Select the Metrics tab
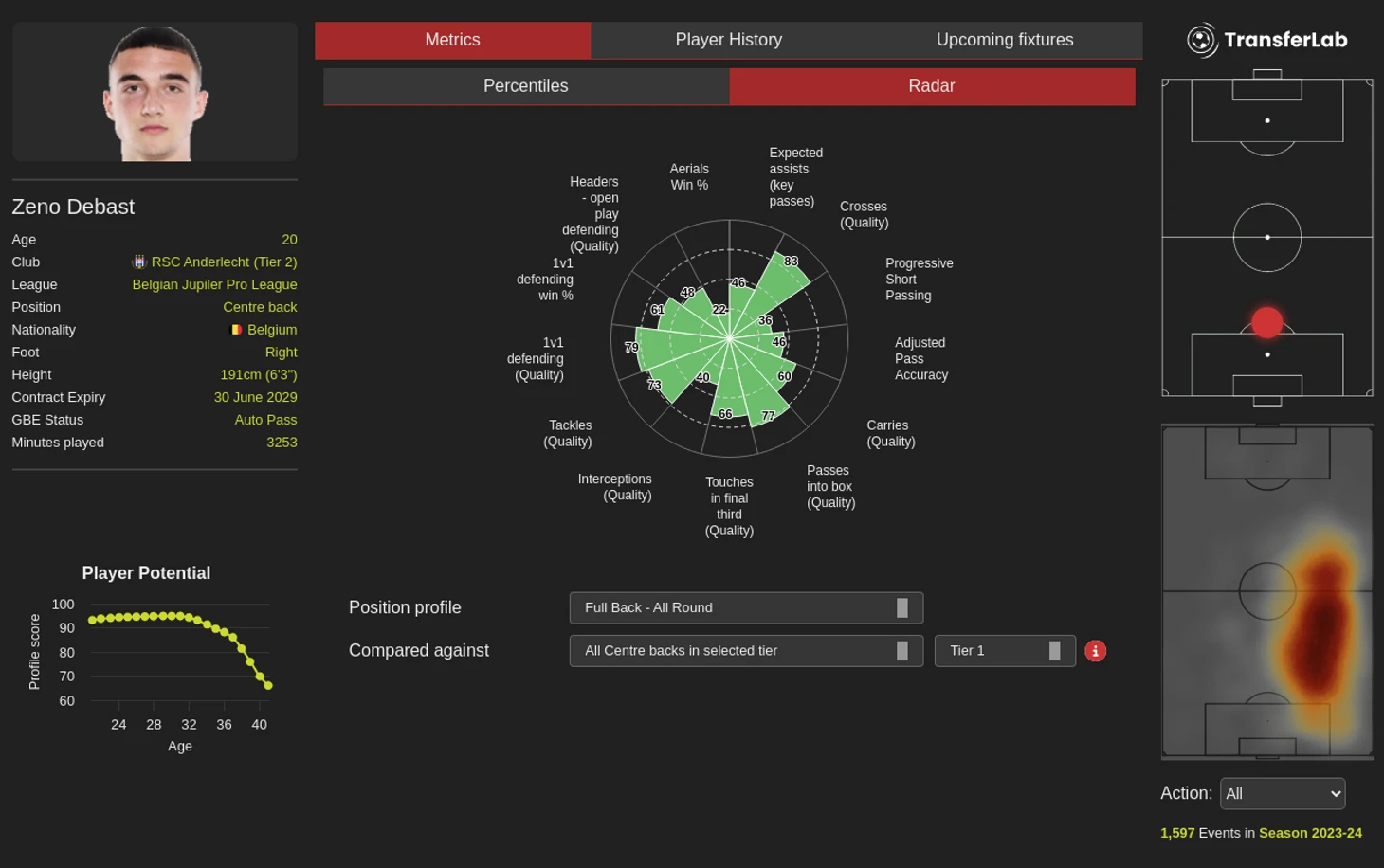Image resolution: width=1384 pixels, height=868 pixels. pyautogui.click(x=452, y=40)
